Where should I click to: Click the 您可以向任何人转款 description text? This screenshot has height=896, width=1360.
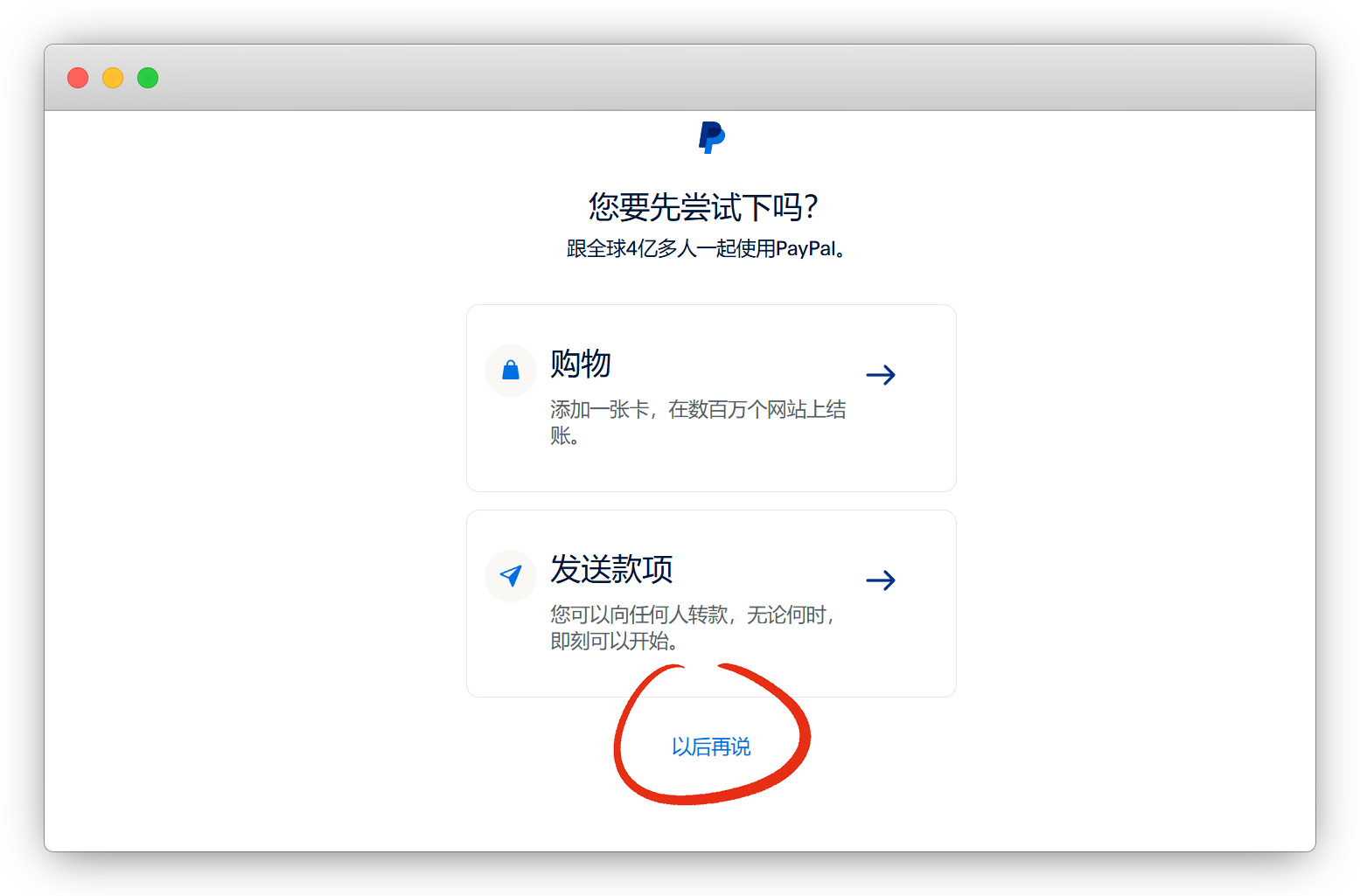click(691, 615)
